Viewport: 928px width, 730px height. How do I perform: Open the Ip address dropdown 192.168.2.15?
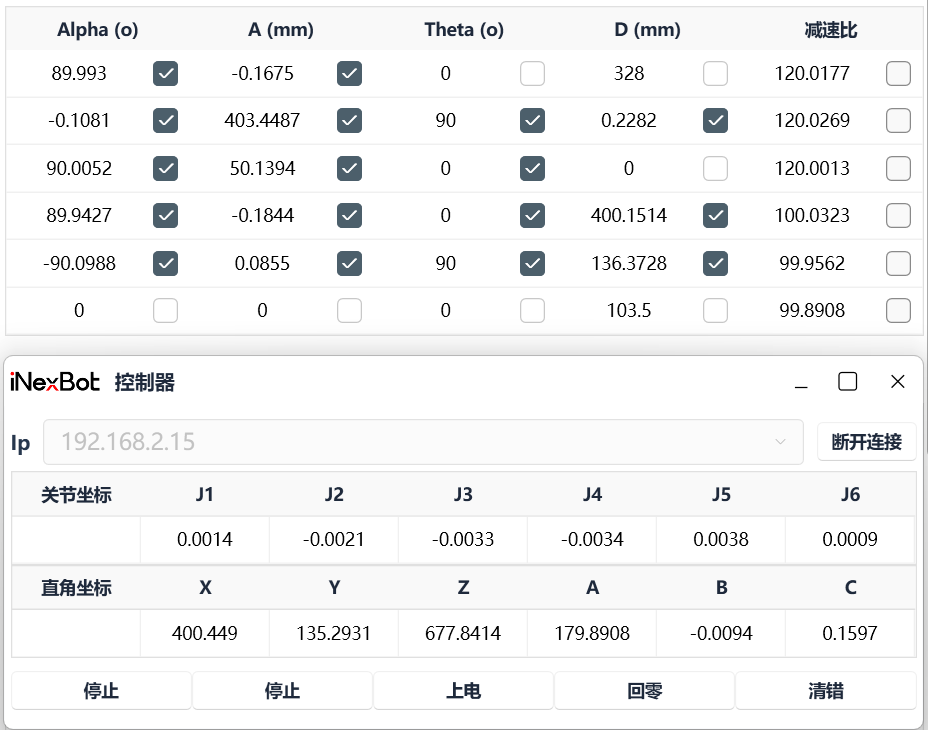423,442
